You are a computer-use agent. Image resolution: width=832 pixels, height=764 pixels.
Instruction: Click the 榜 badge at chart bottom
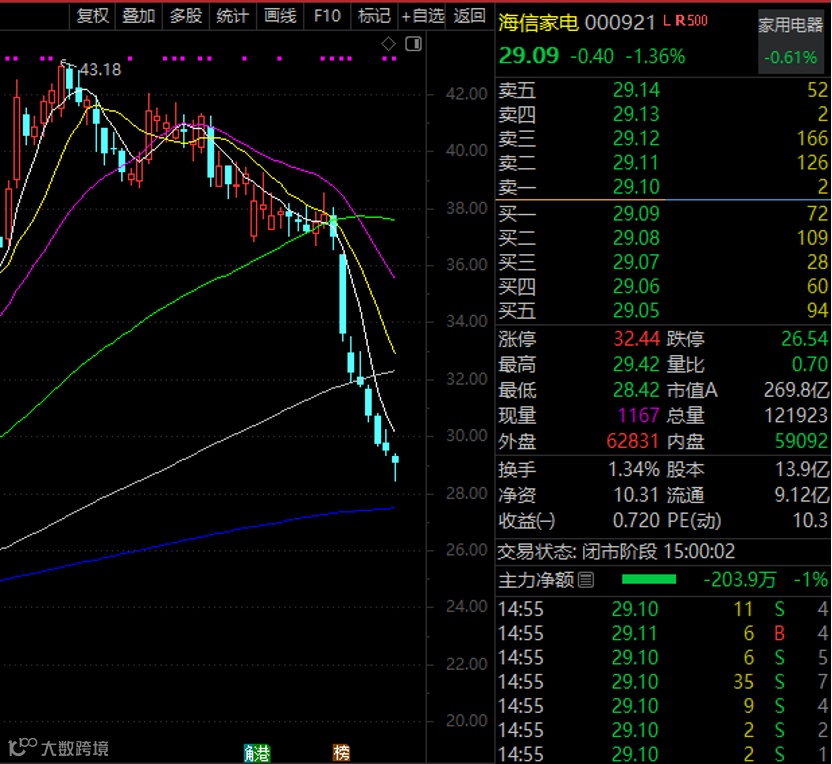[x=341, y=752]
